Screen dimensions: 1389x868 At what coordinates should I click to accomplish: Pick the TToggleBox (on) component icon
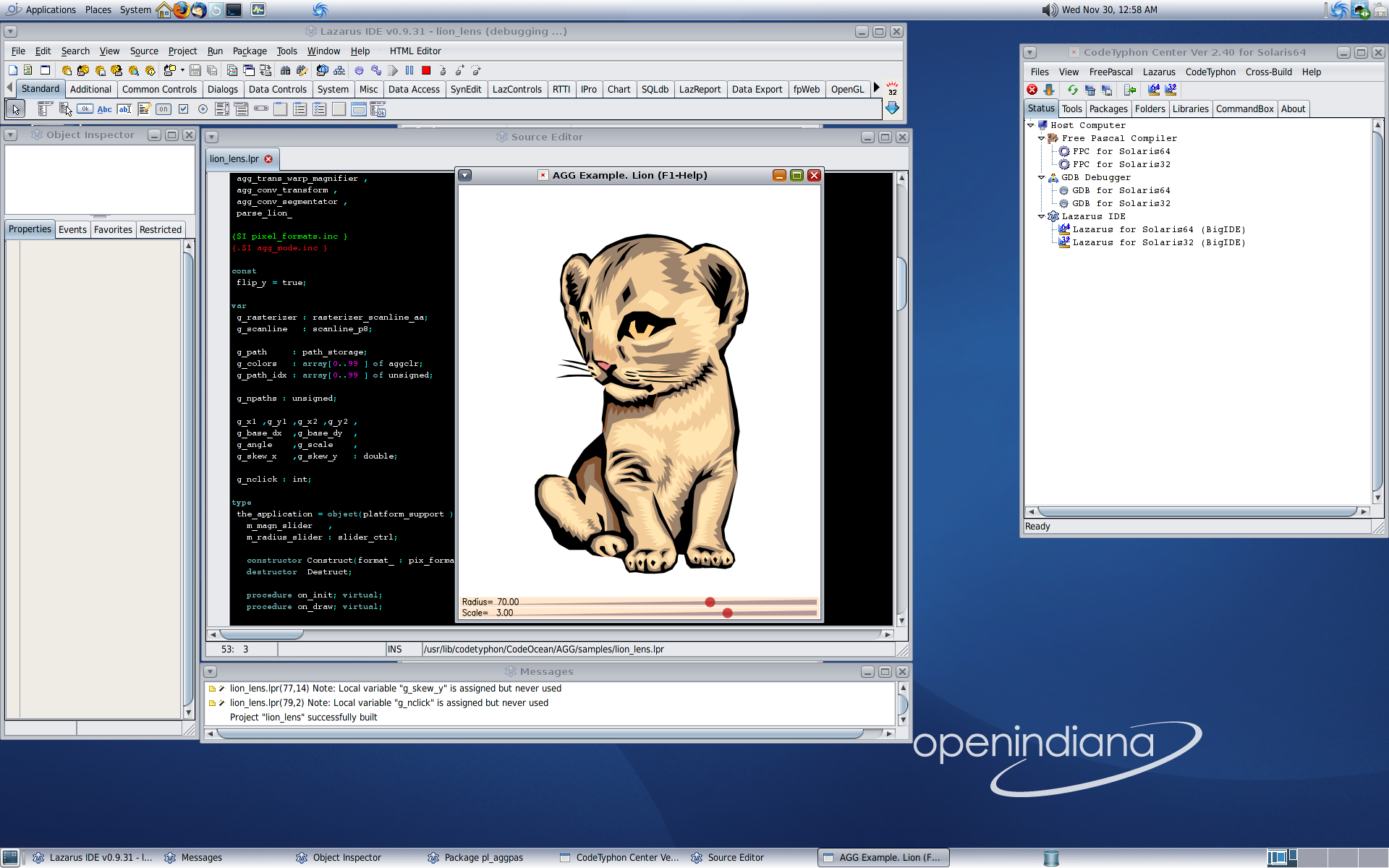[x=163, y=109]
